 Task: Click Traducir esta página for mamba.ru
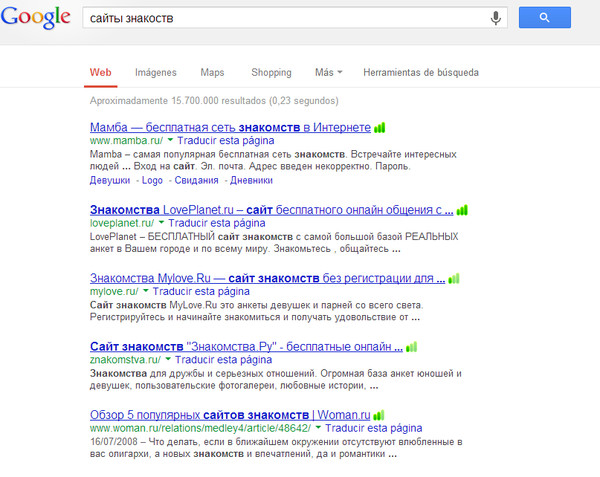pyautogui.click(x=226, y=140)
